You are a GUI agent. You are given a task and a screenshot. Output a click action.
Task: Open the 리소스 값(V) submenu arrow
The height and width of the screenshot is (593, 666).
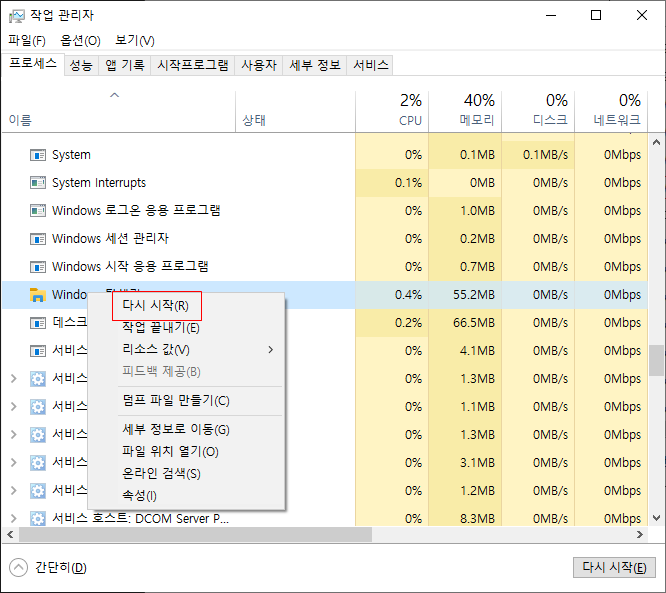(x=271, y=350)
